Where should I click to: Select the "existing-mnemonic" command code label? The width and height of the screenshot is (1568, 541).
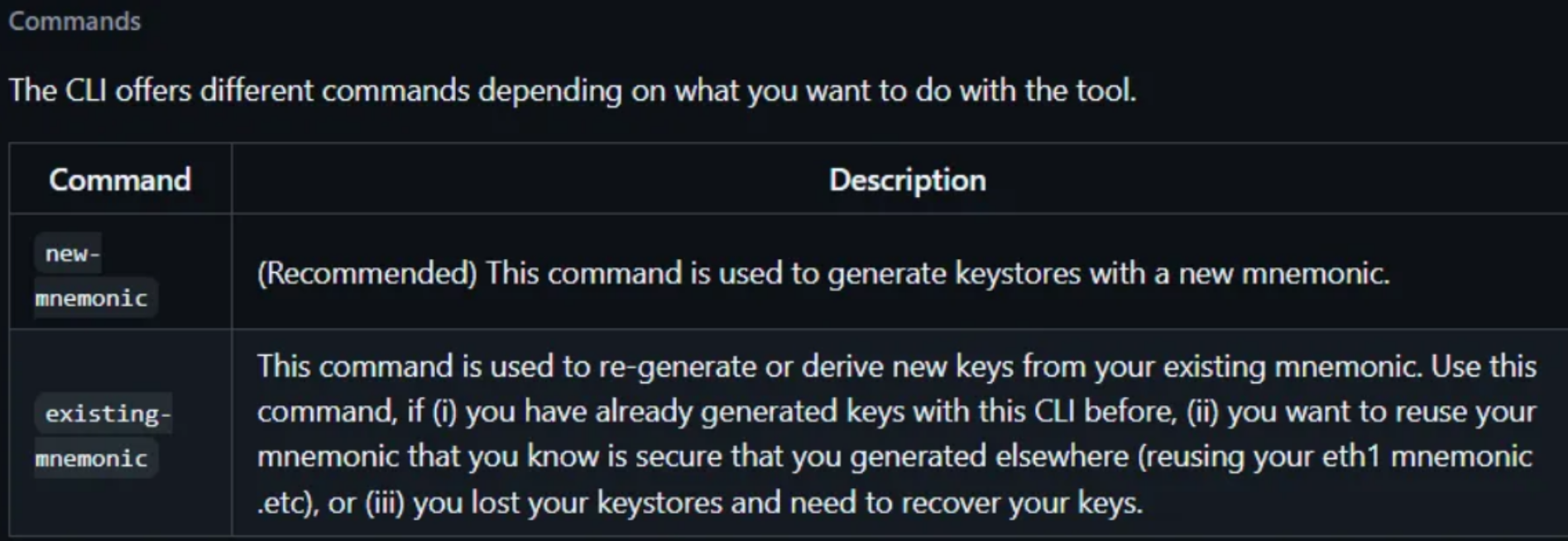click(x=103, y=435)
